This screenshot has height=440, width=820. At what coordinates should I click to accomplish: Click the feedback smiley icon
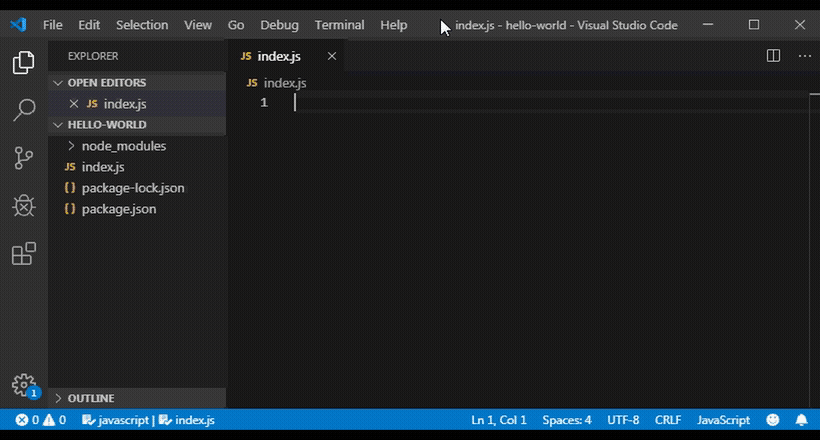[x=772, y=420]
